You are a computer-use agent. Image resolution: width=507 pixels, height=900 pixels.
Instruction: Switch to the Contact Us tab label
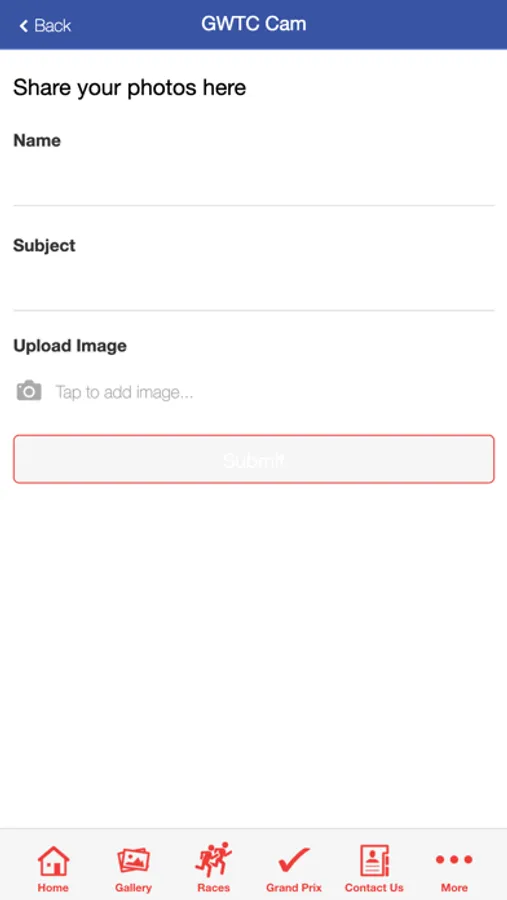coord(374,887)
